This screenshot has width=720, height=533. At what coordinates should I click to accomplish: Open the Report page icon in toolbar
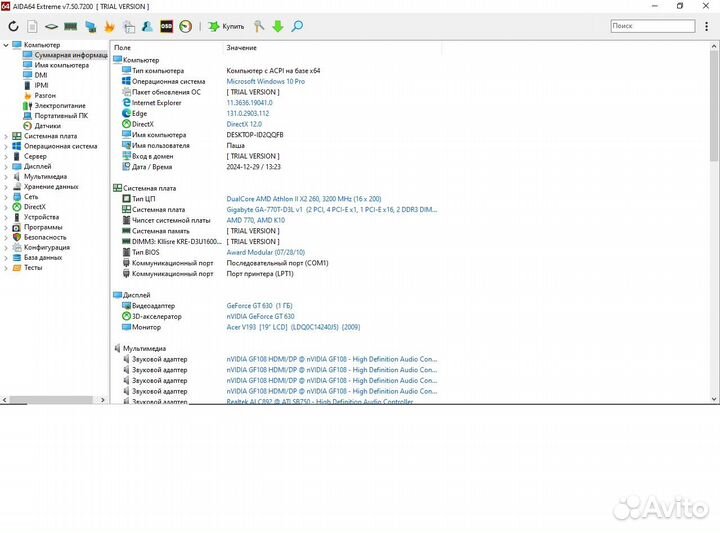point(32,26)
